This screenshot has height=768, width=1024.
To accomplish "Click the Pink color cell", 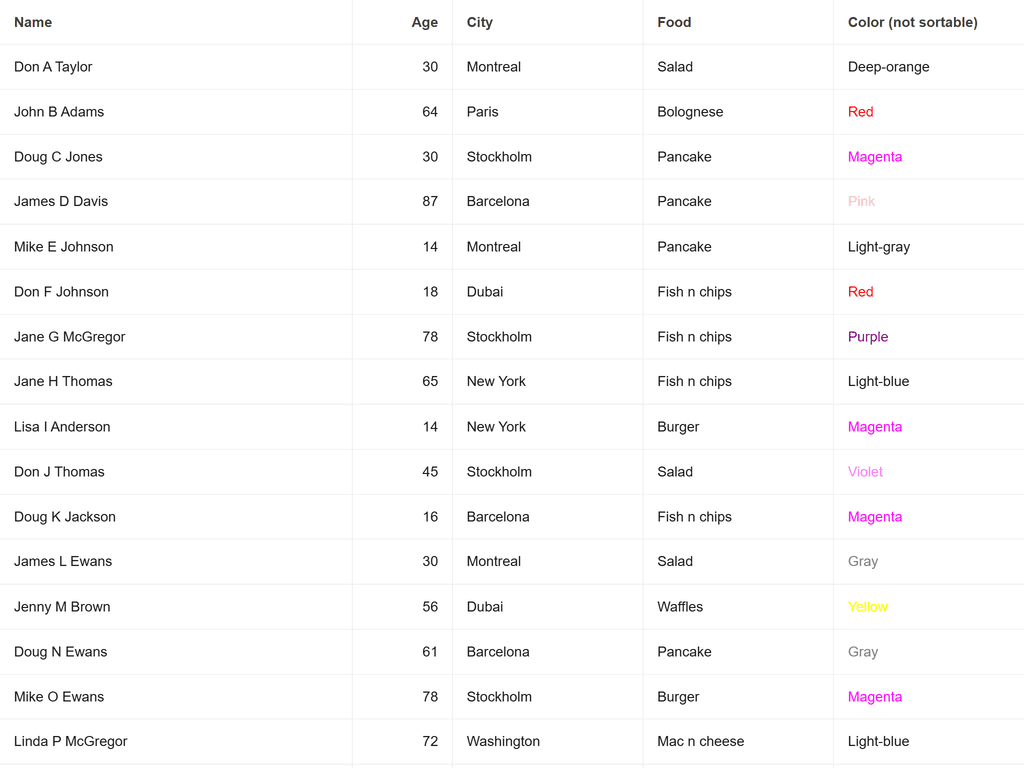I will 861,202.
